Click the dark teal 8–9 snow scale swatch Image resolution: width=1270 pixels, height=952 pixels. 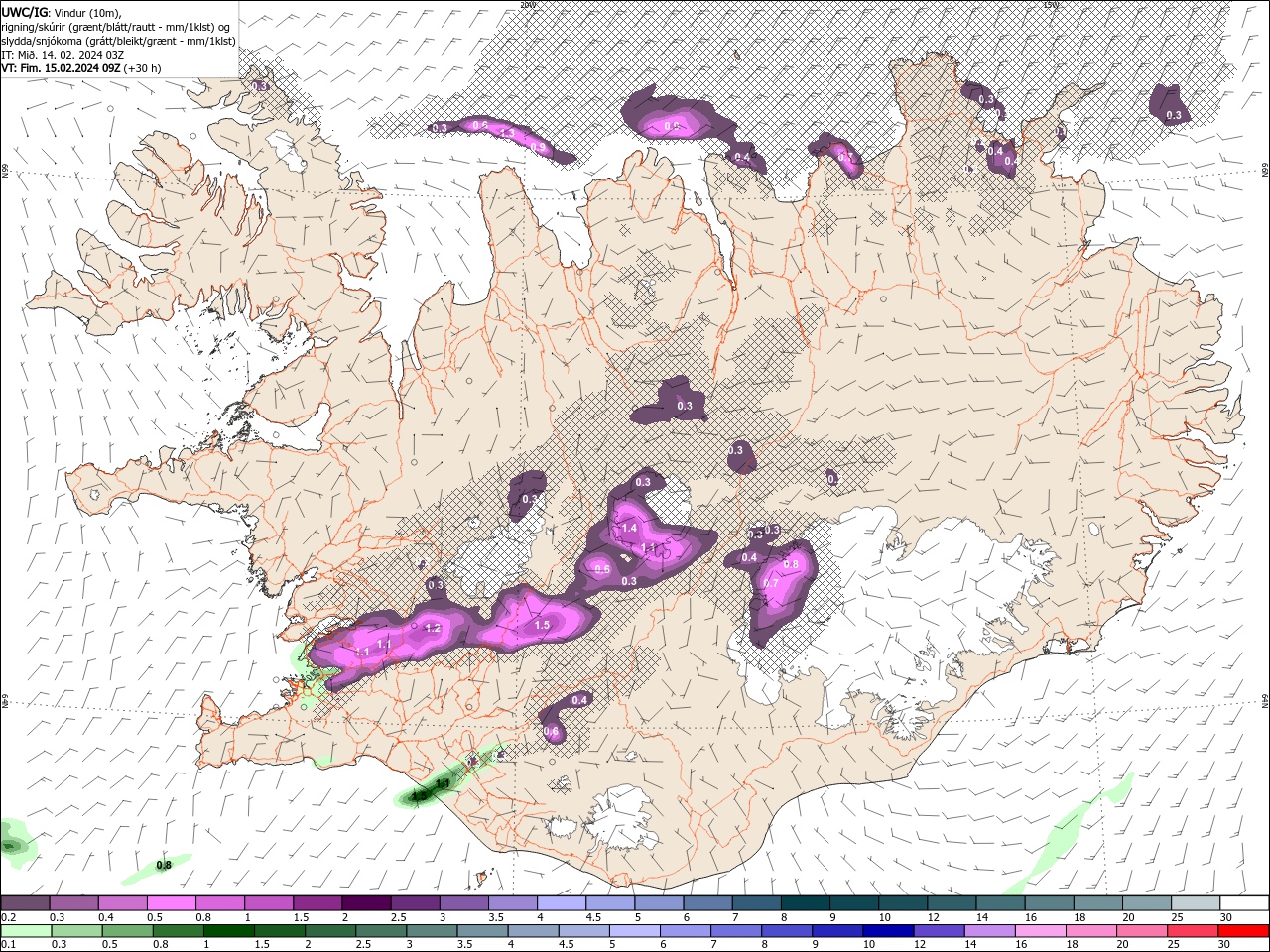[808, 903]
